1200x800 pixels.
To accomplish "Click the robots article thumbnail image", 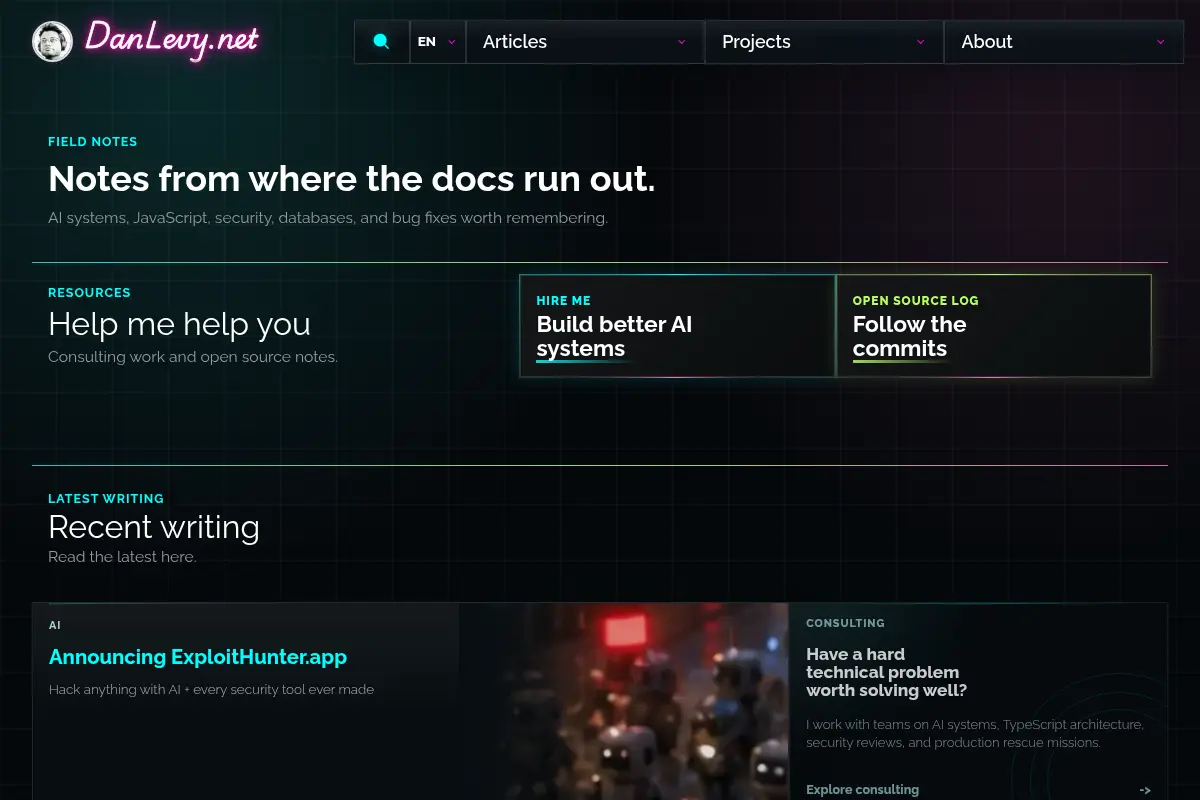I will click(x=624, y=701).
